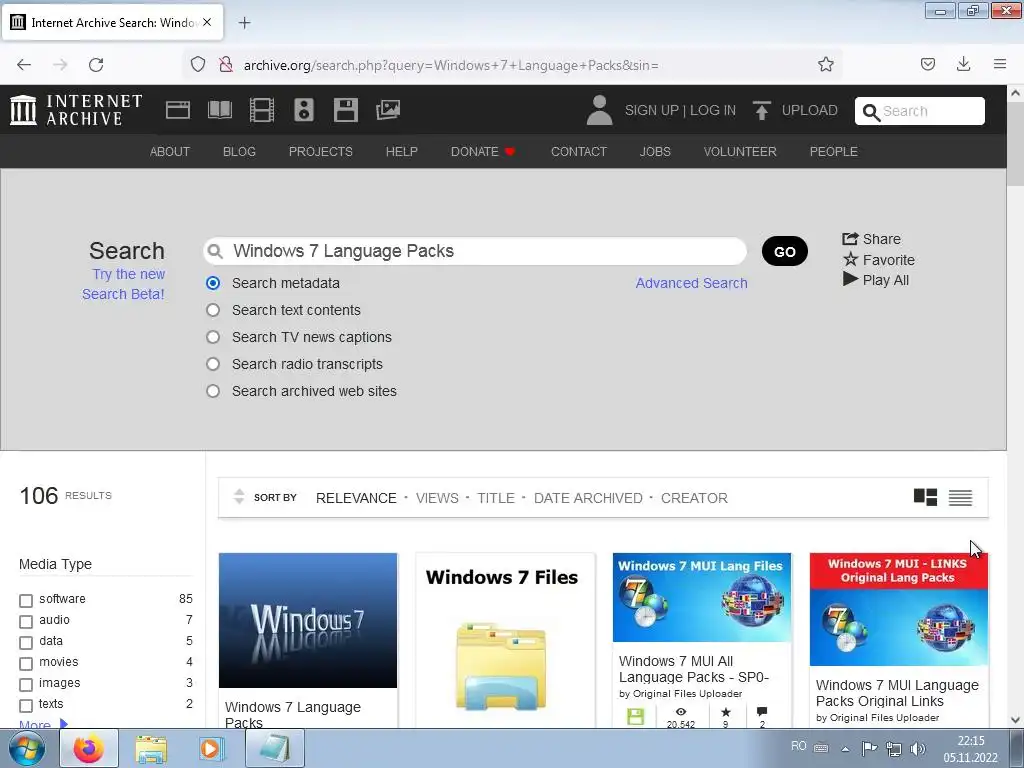Open the Software floppy disk icon
Screen dimensions: 1024x768
[x=345, y=110]
